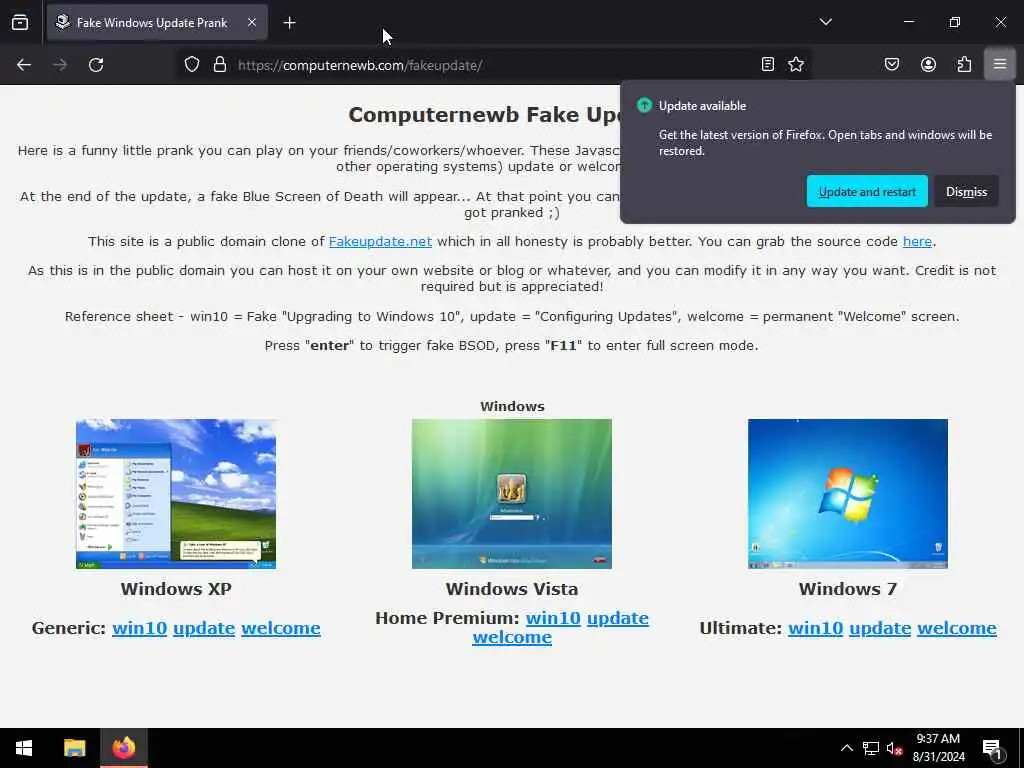1024x768 pixels.
Task: Open new tab with plus button
Action: (x=289, y=23)
